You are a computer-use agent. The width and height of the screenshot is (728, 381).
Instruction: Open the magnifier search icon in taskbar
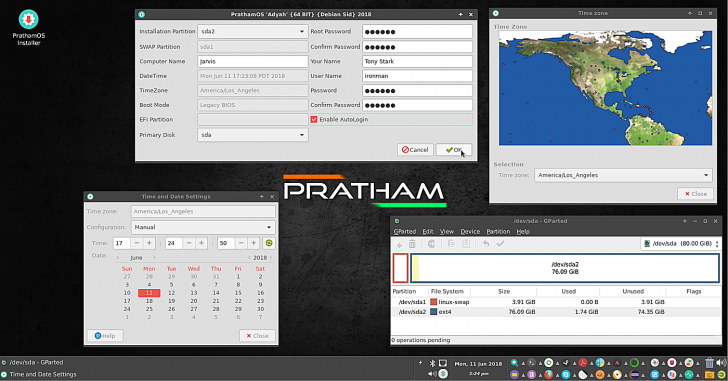[514, 363]
